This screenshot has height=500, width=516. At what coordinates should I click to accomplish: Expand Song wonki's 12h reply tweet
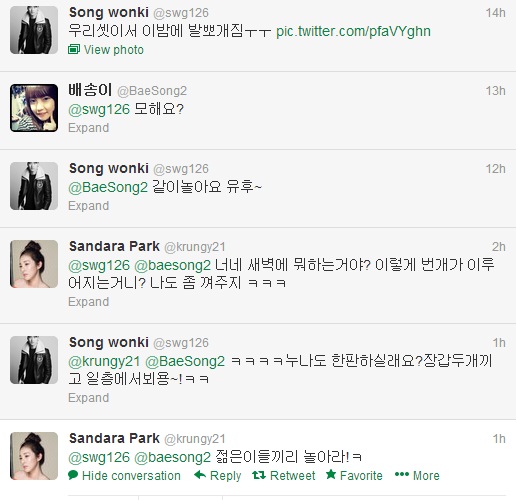click(88, 206)
